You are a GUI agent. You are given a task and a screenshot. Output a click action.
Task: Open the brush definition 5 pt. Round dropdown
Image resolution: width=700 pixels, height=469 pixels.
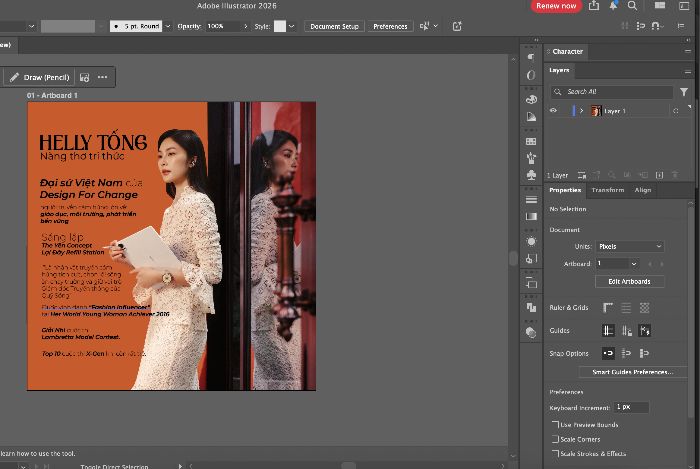168,26
